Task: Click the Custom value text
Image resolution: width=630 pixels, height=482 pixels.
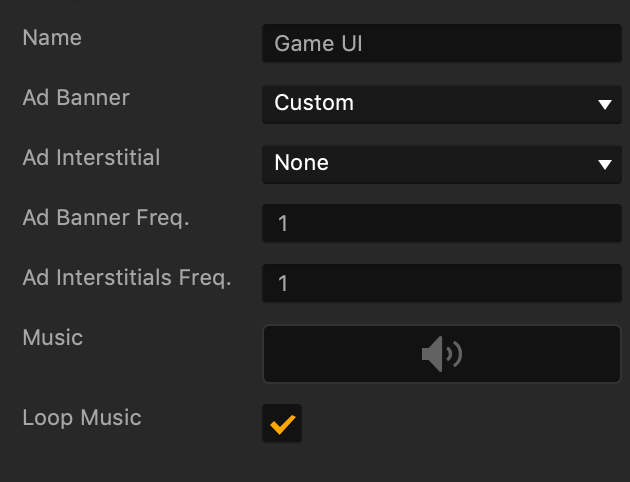Action: point(314,103)
